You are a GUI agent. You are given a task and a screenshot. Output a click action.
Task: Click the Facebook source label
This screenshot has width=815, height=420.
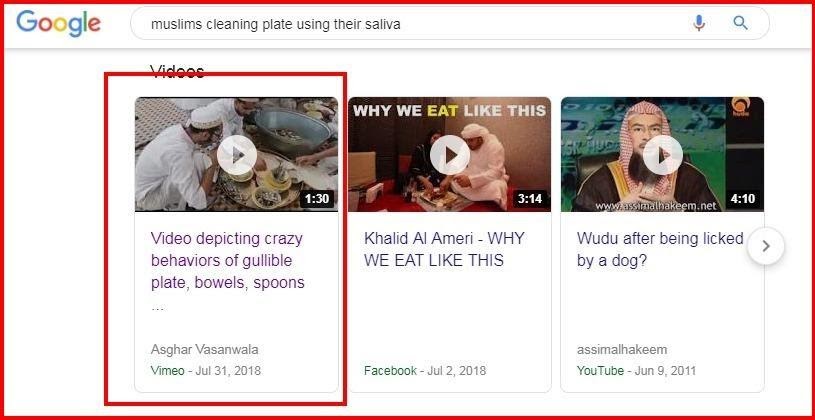[x=390, y=371]
